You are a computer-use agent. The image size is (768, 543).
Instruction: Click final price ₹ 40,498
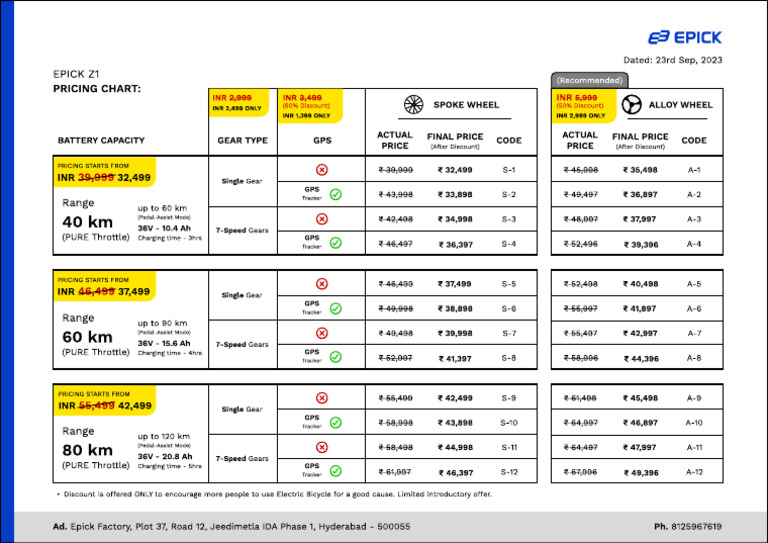pyautogui.click(x=640, y=284)
